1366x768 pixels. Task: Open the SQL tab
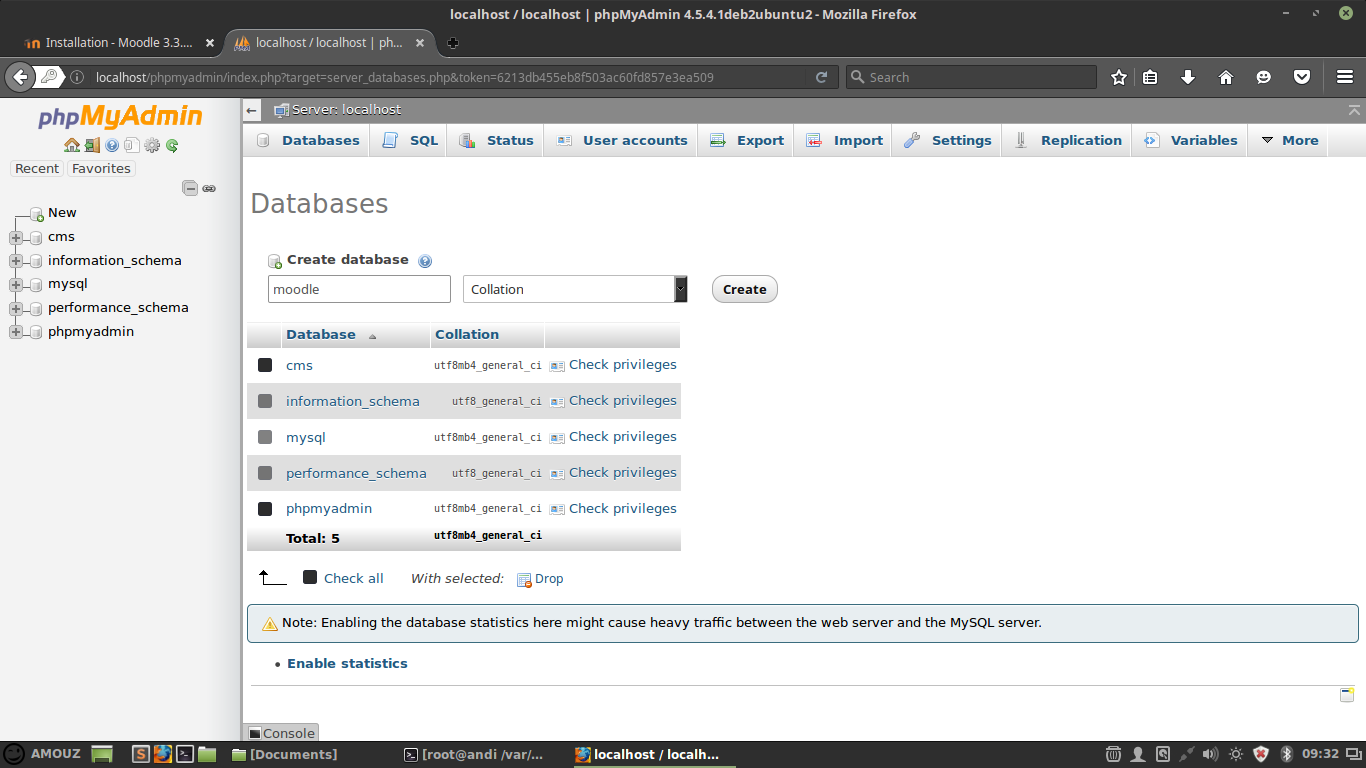tap(410, 140)
